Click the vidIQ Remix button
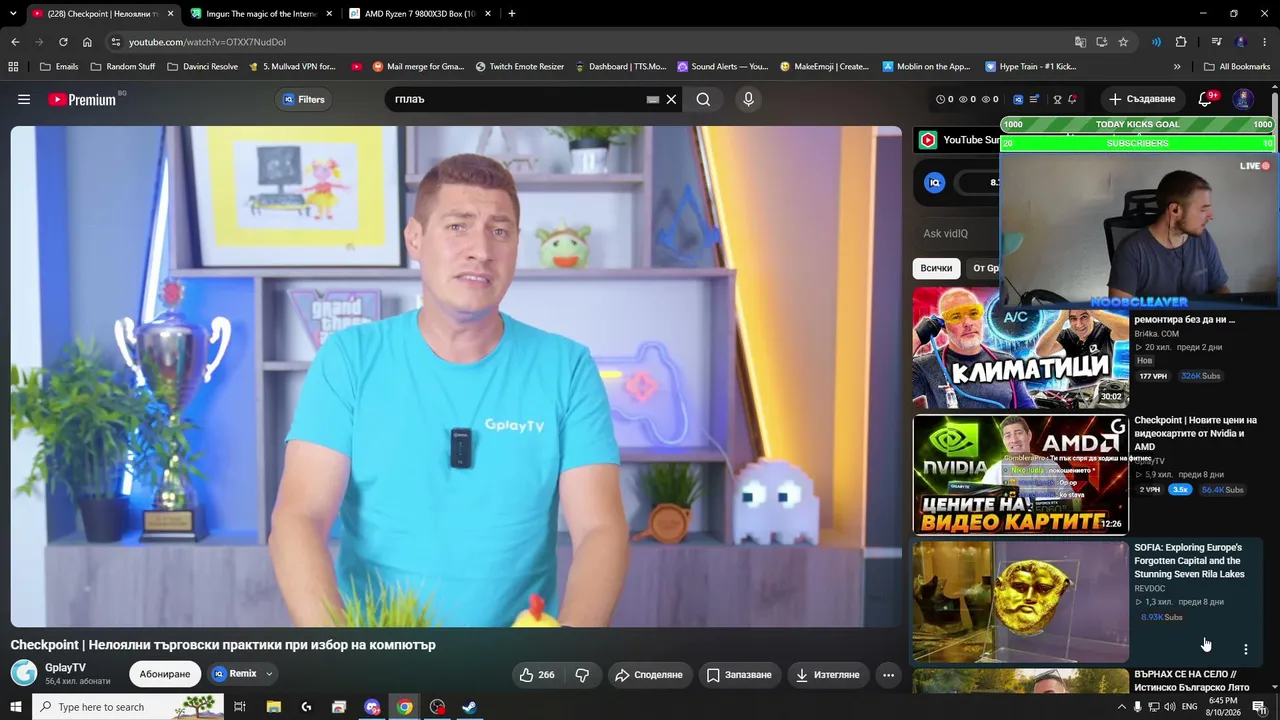The image size is (1280, 720). click(x=235, y=674)
